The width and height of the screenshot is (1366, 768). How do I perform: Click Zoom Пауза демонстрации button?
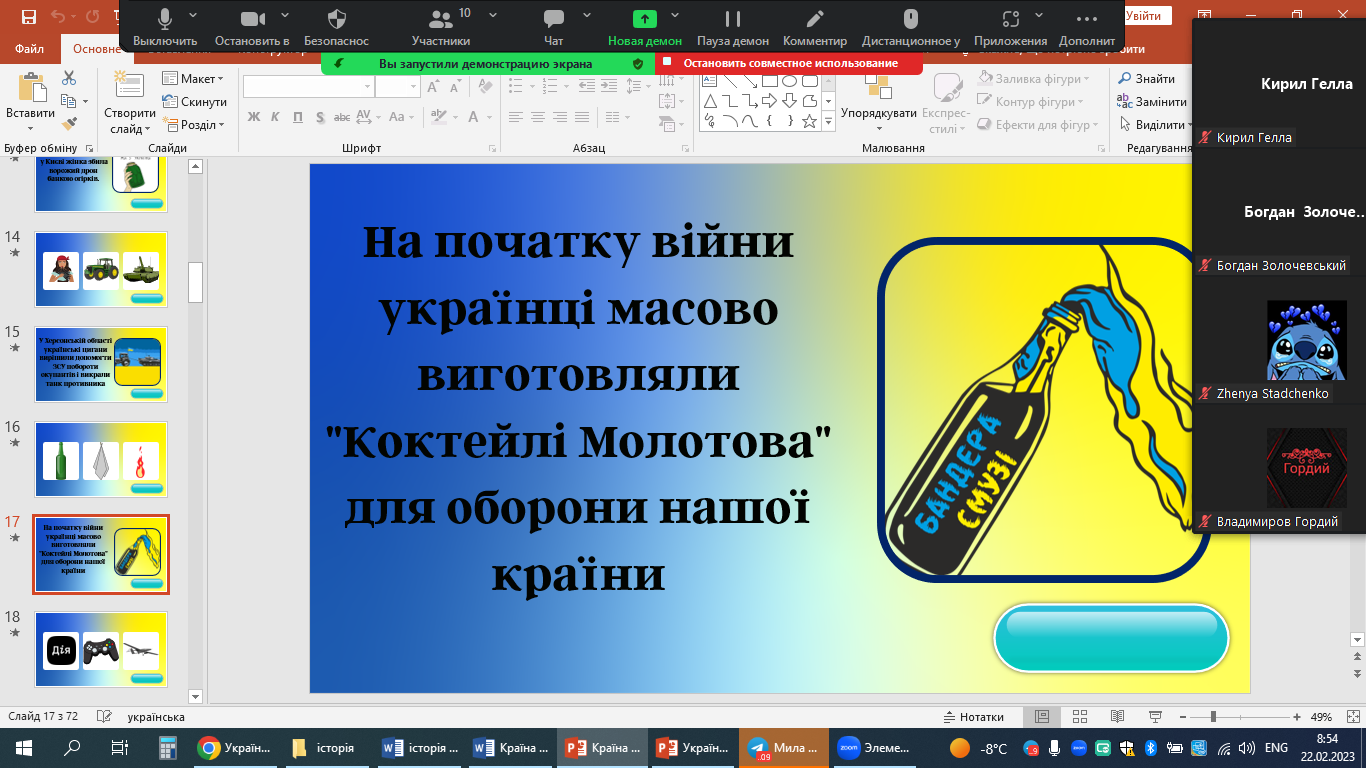click(733, 27)
